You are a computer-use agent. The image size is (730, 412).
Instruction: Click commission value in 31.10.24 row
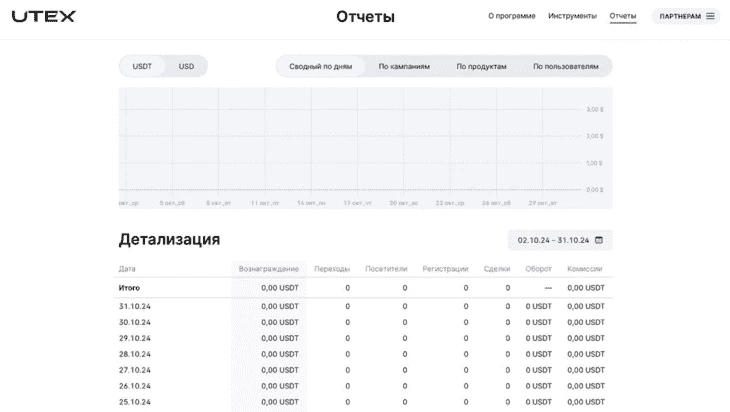[586, 306]
